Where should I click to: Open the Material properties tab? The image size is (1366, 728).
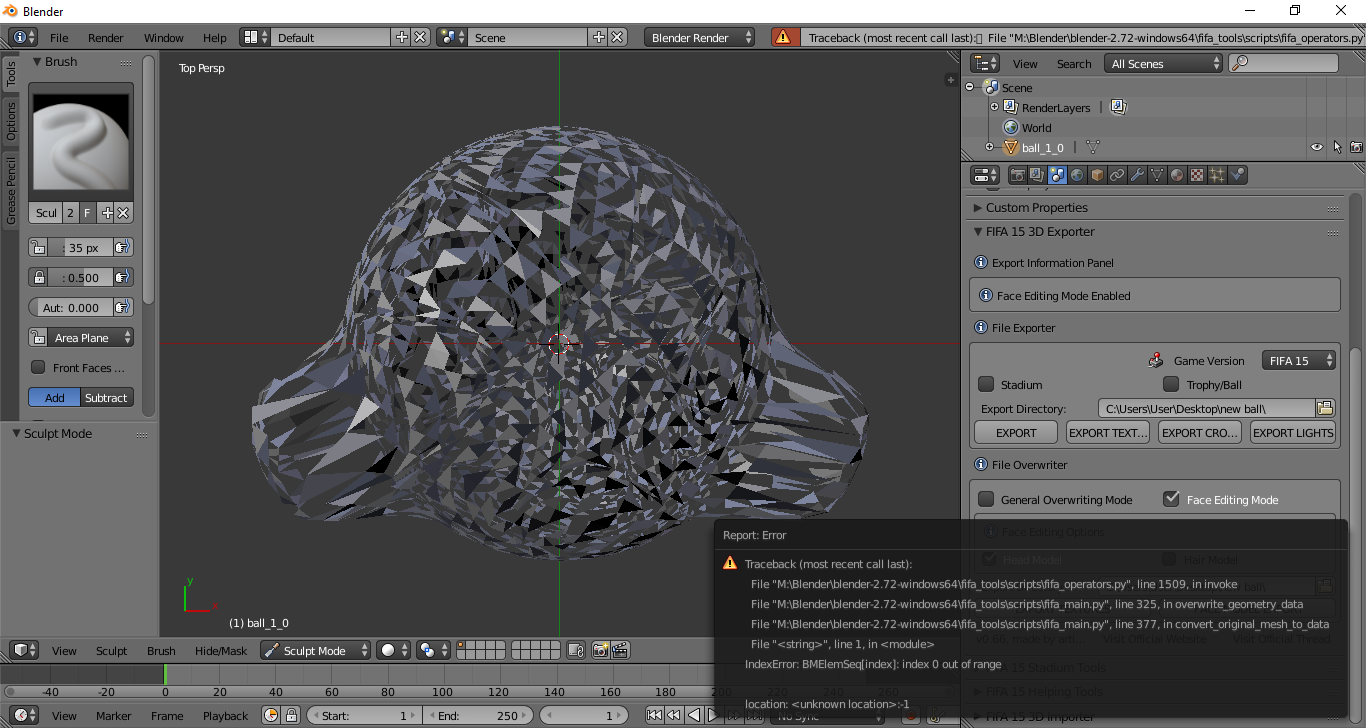point(1177,175)
